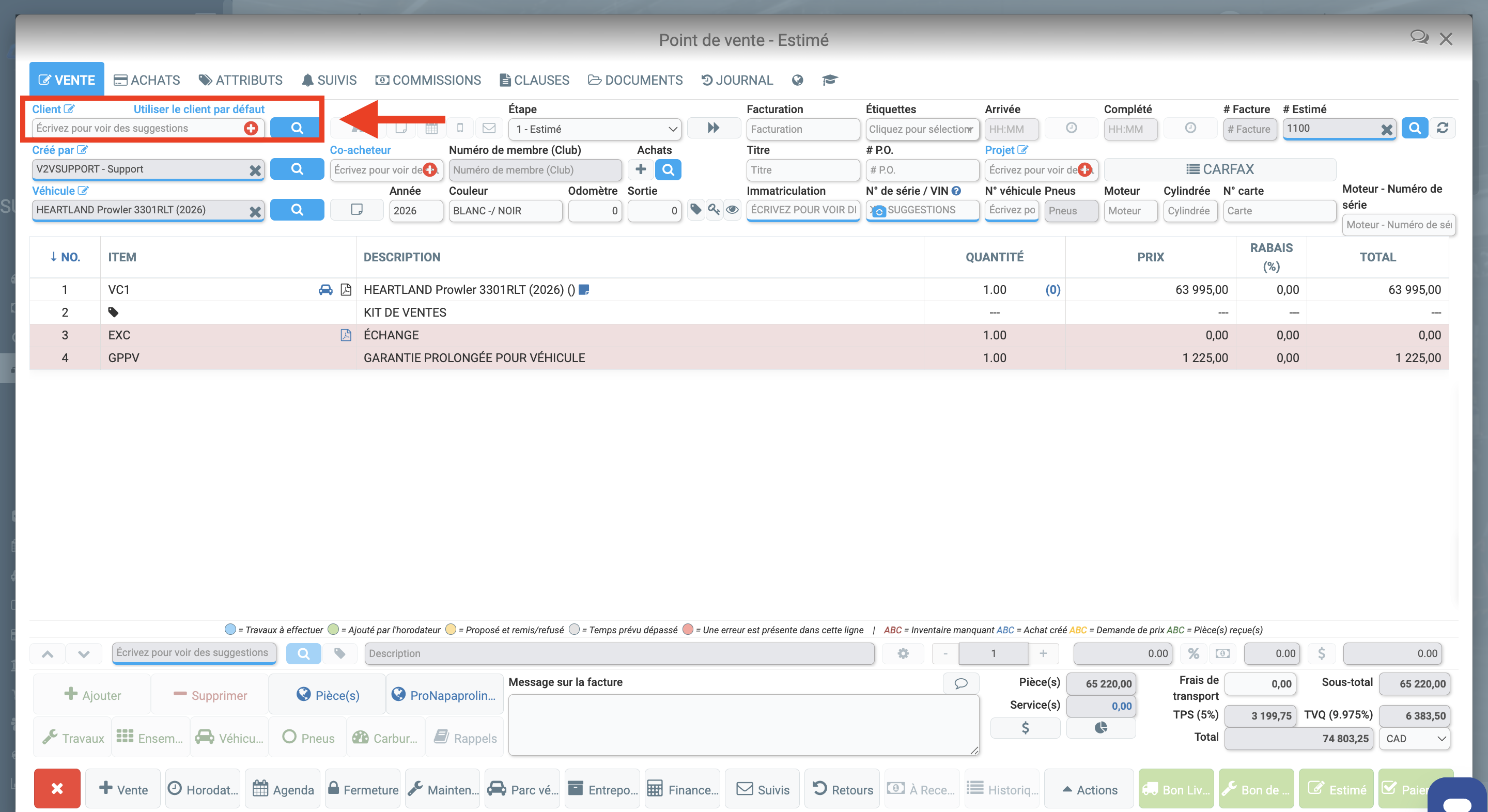
Task: Move line up with the chevron button
Action: tap(48, 654)
